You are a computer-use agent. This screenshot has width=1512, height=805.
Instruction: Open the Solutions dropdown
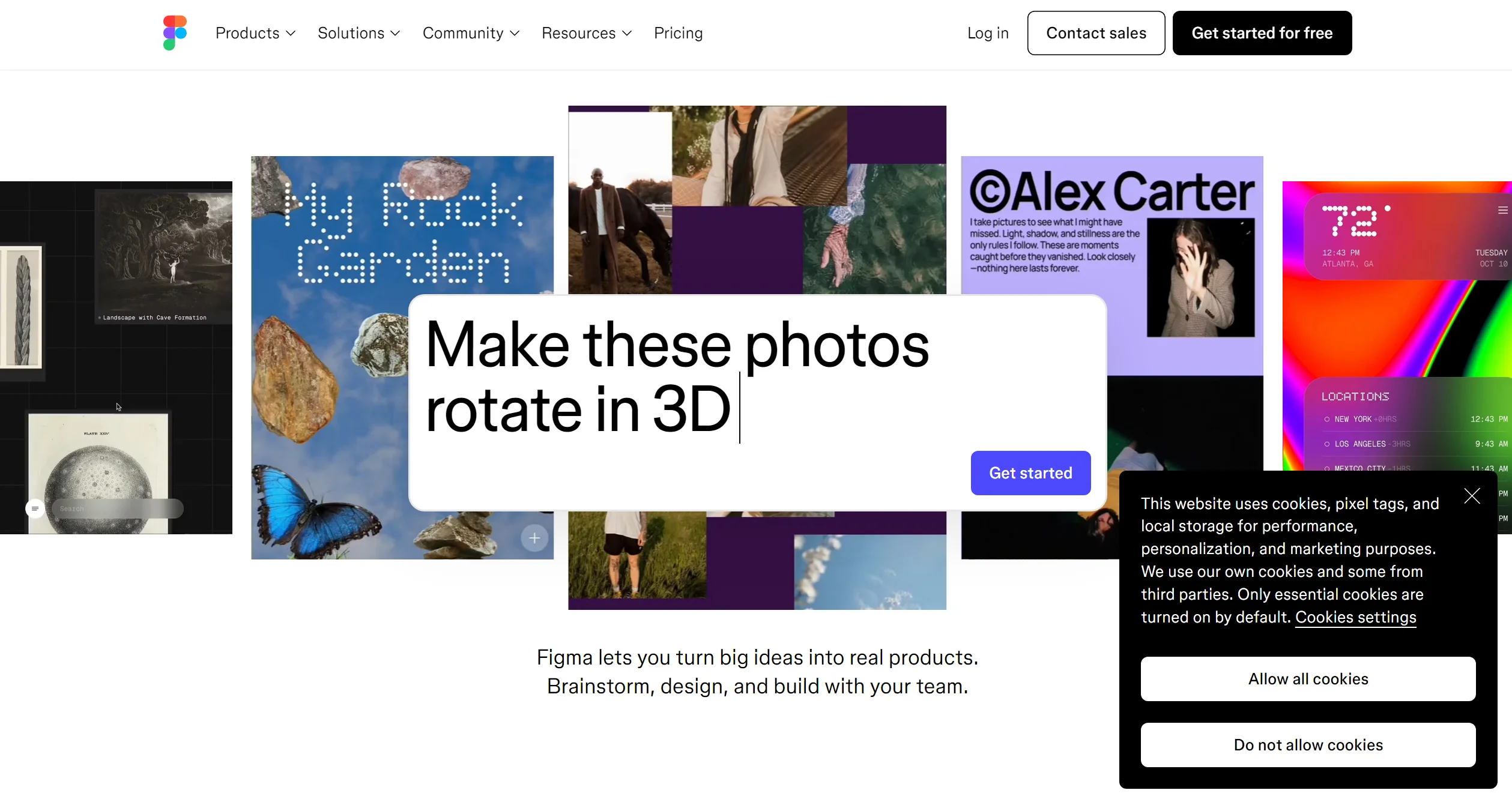pos(358,33)
